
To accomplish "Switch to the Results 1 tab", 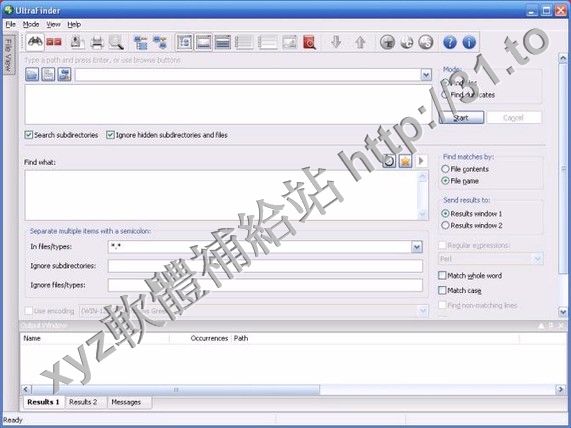I will click(43, 402).
